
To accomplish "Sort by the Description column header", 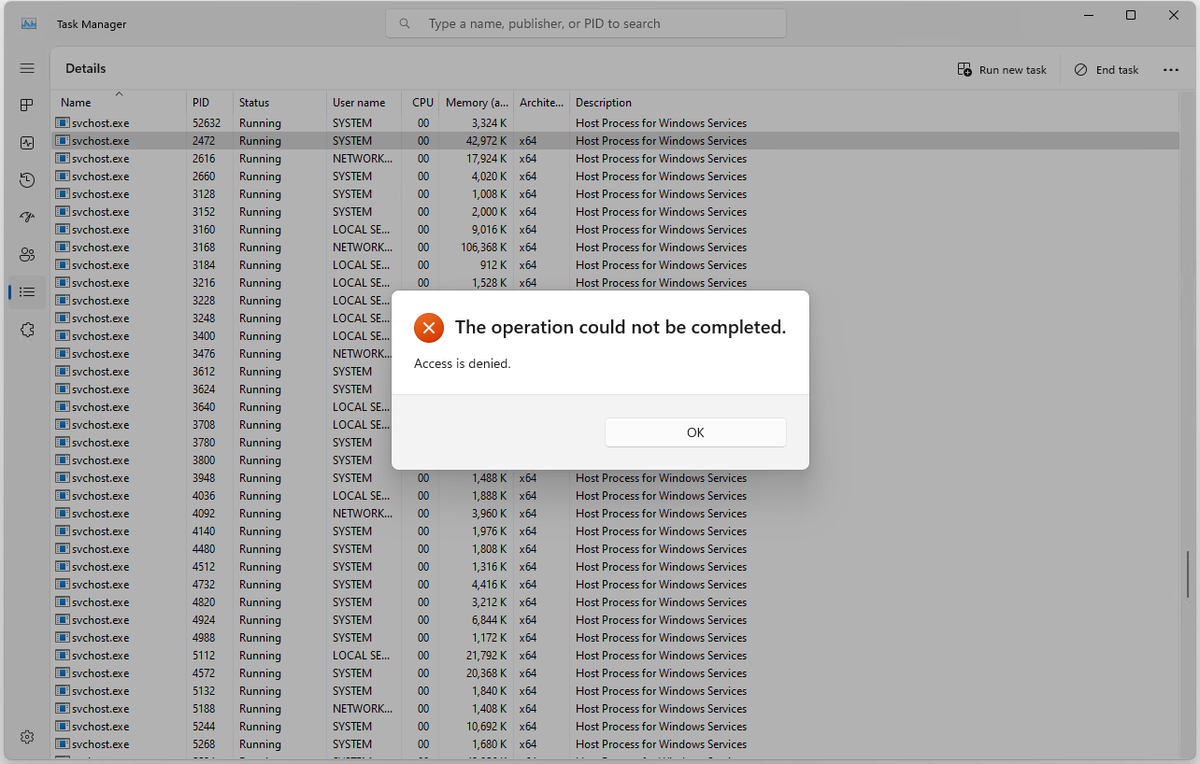I will pyautogui.click(x=603, y=102).
